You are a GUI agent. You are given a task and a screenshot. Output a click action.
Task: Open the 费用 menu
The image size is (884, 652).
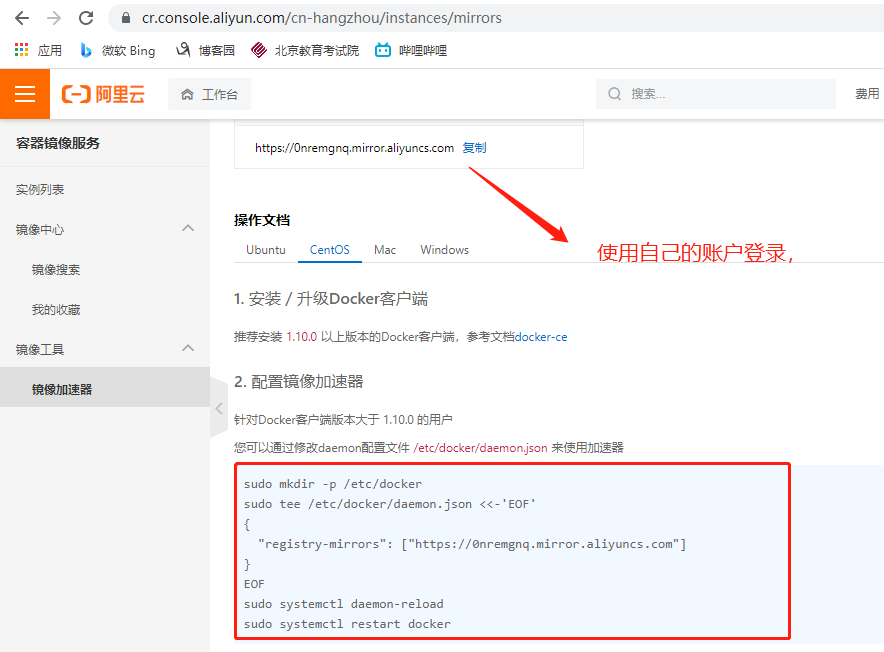(x=867, y=94)
